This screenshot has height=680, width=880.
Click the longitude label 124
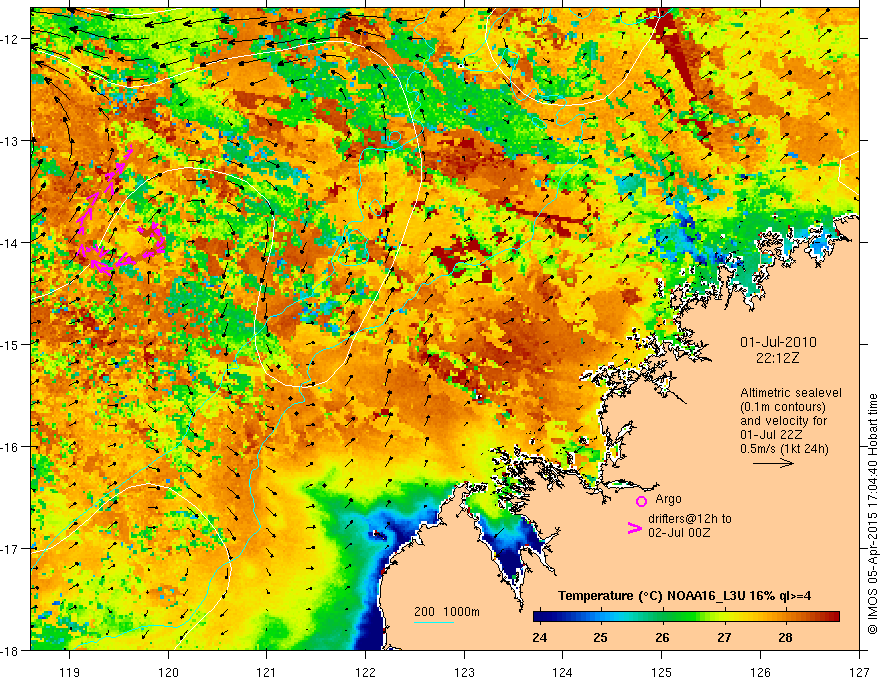point(563,672)
